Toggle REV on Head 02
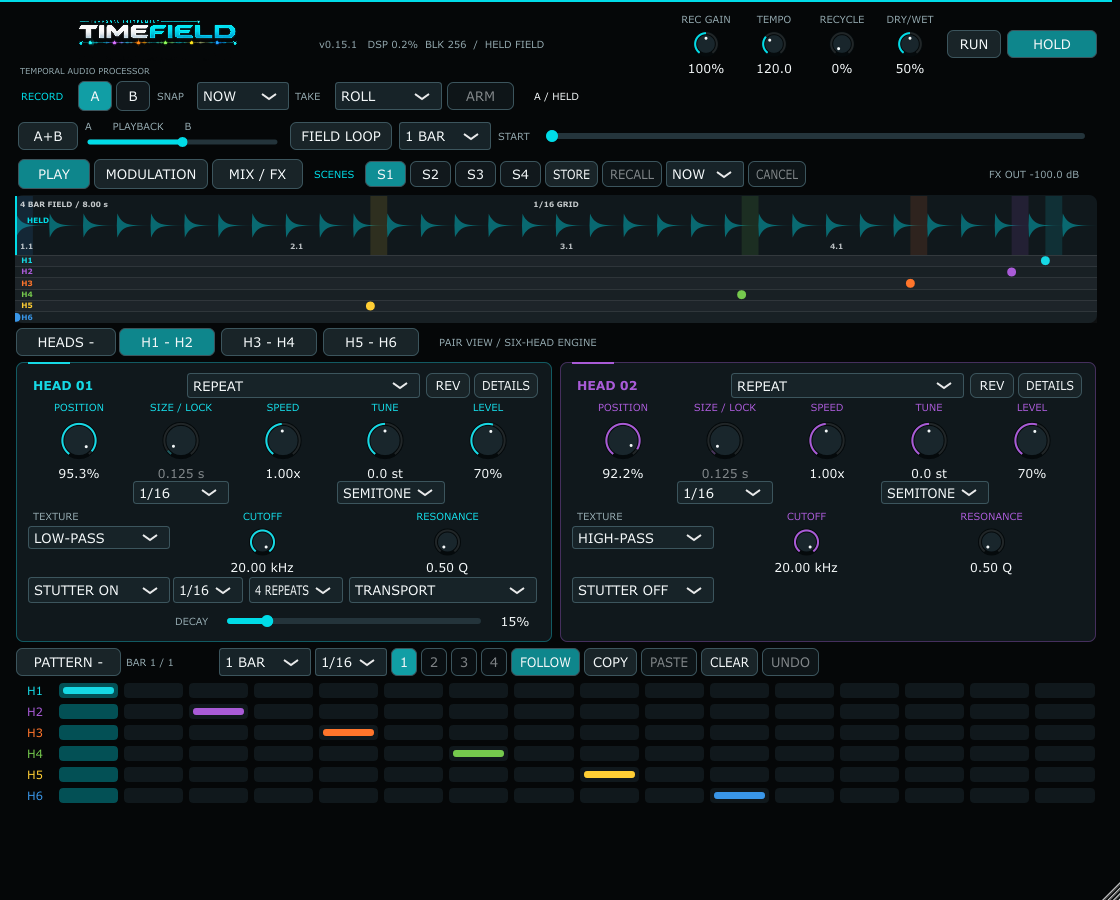 point(992,386)
